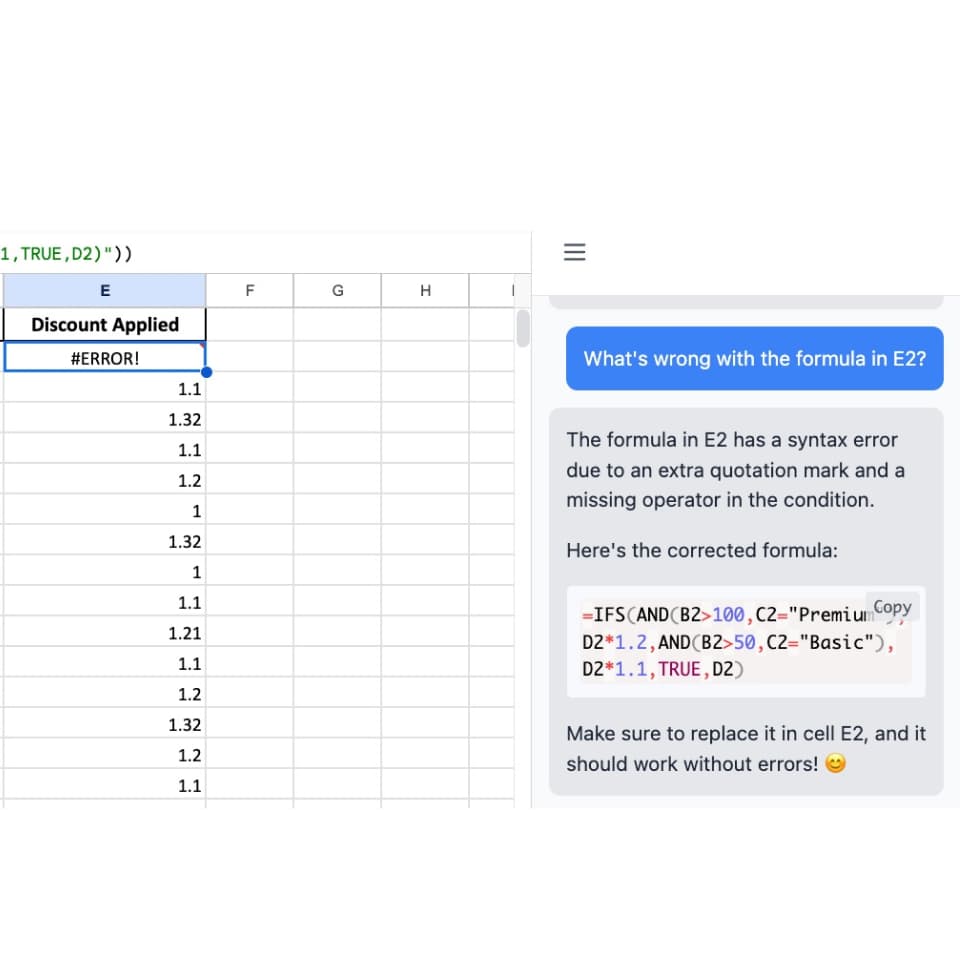Click the "What's wrong with the formula" message
Viewport: 960px width, 960px height.
click(x=755, y=358)
